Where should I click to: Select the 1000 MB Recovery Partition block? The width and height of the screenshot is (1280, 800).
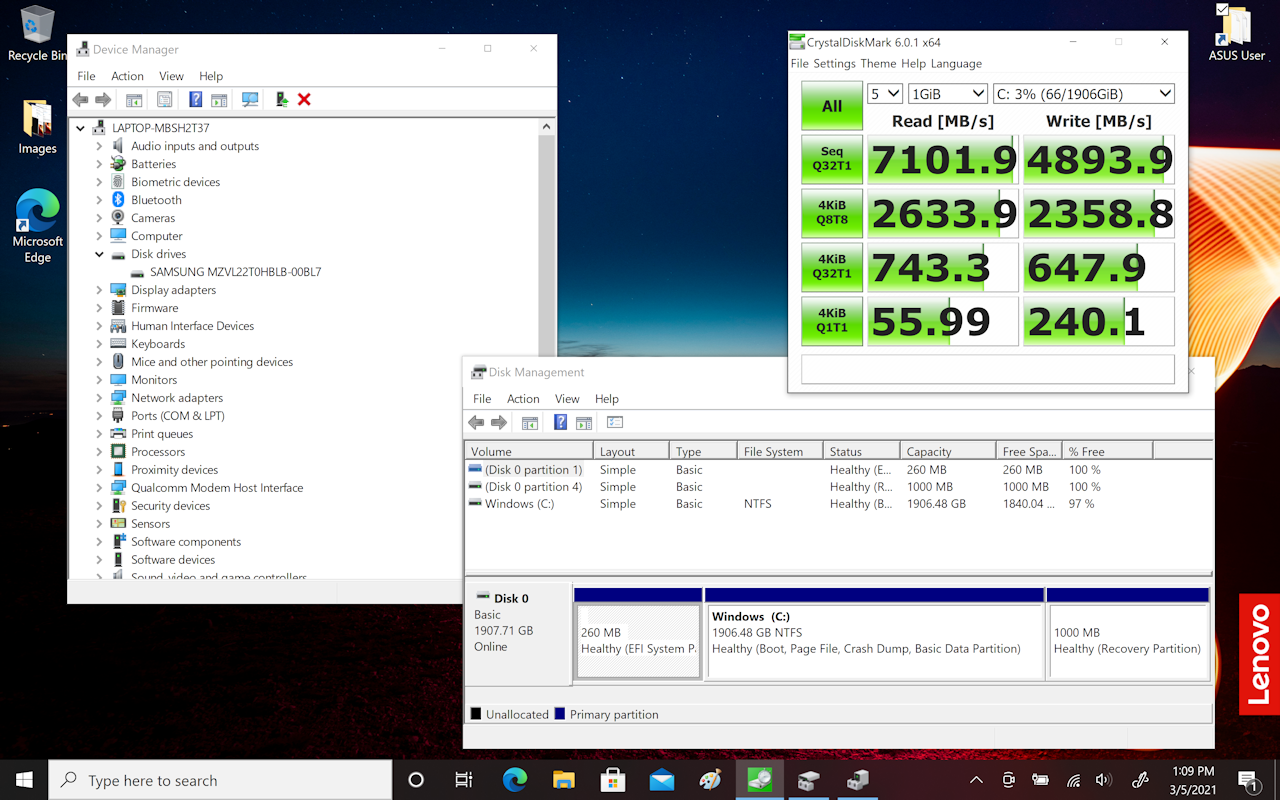coord(1128,641)
